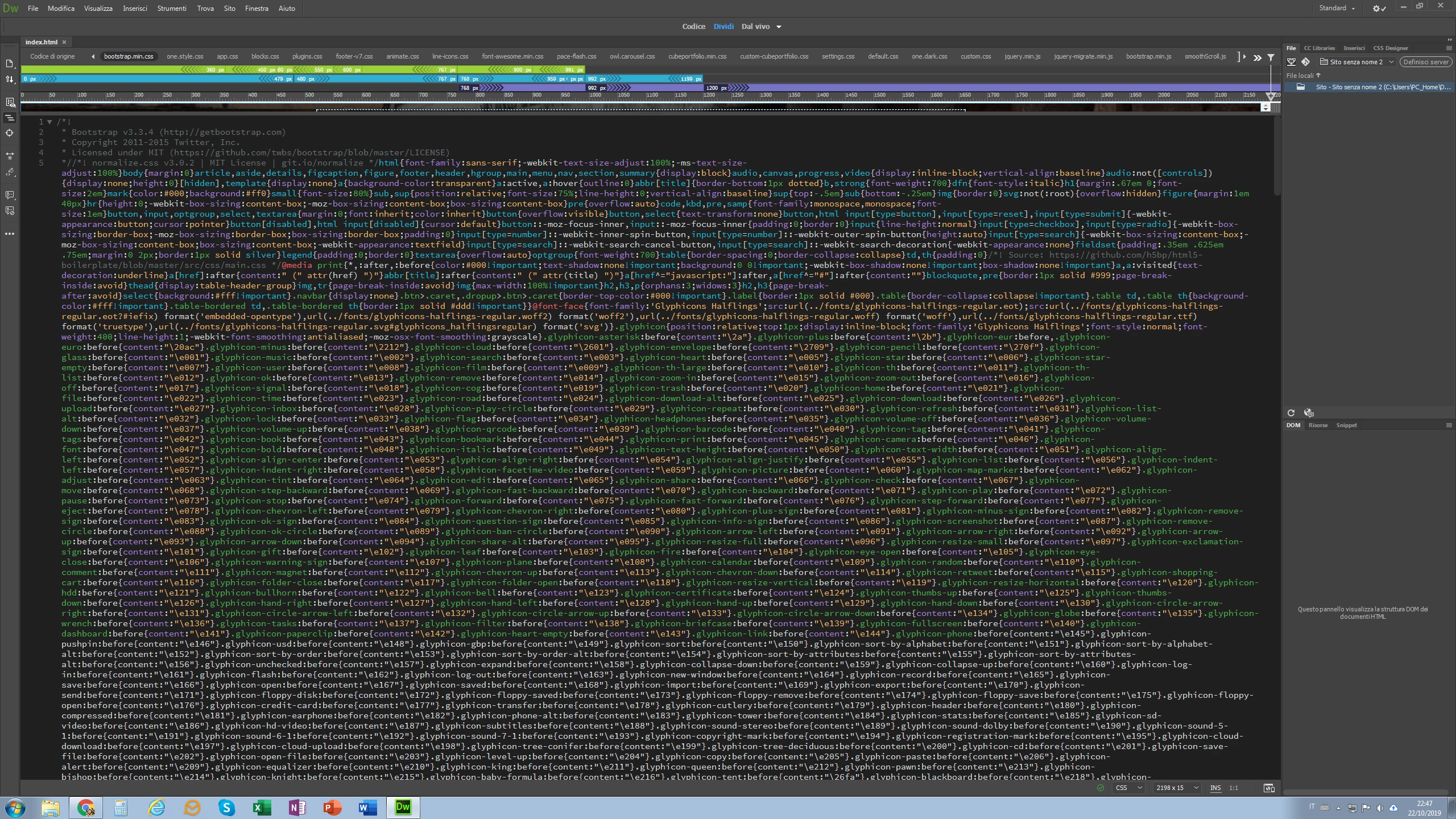
Task: Toggle the collapsed code view icon
Action: pos(10,118)
